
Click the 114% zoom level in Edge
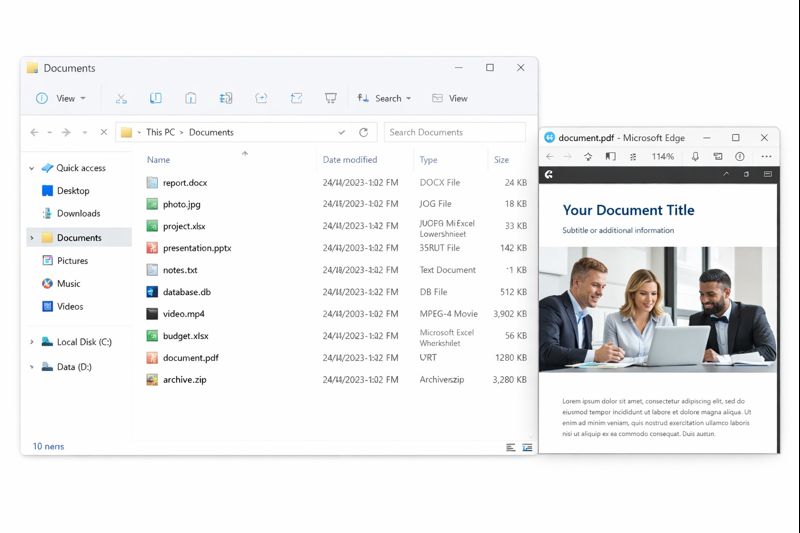(662, 157)
